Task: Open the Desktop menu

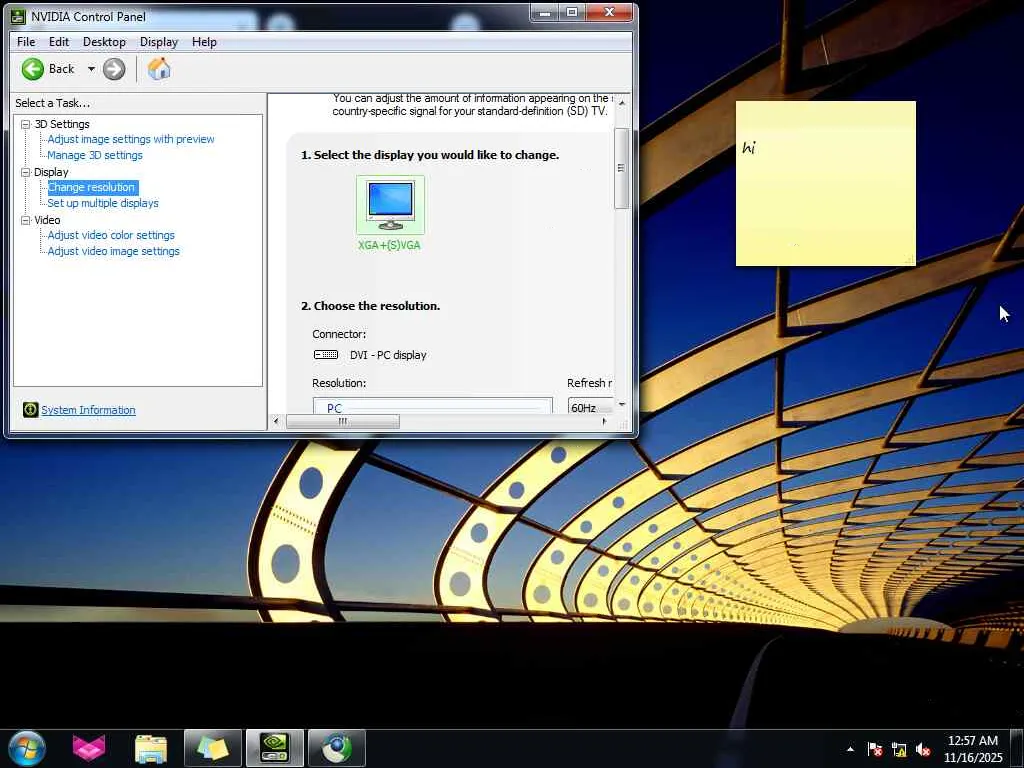Action: click(104, 42)
